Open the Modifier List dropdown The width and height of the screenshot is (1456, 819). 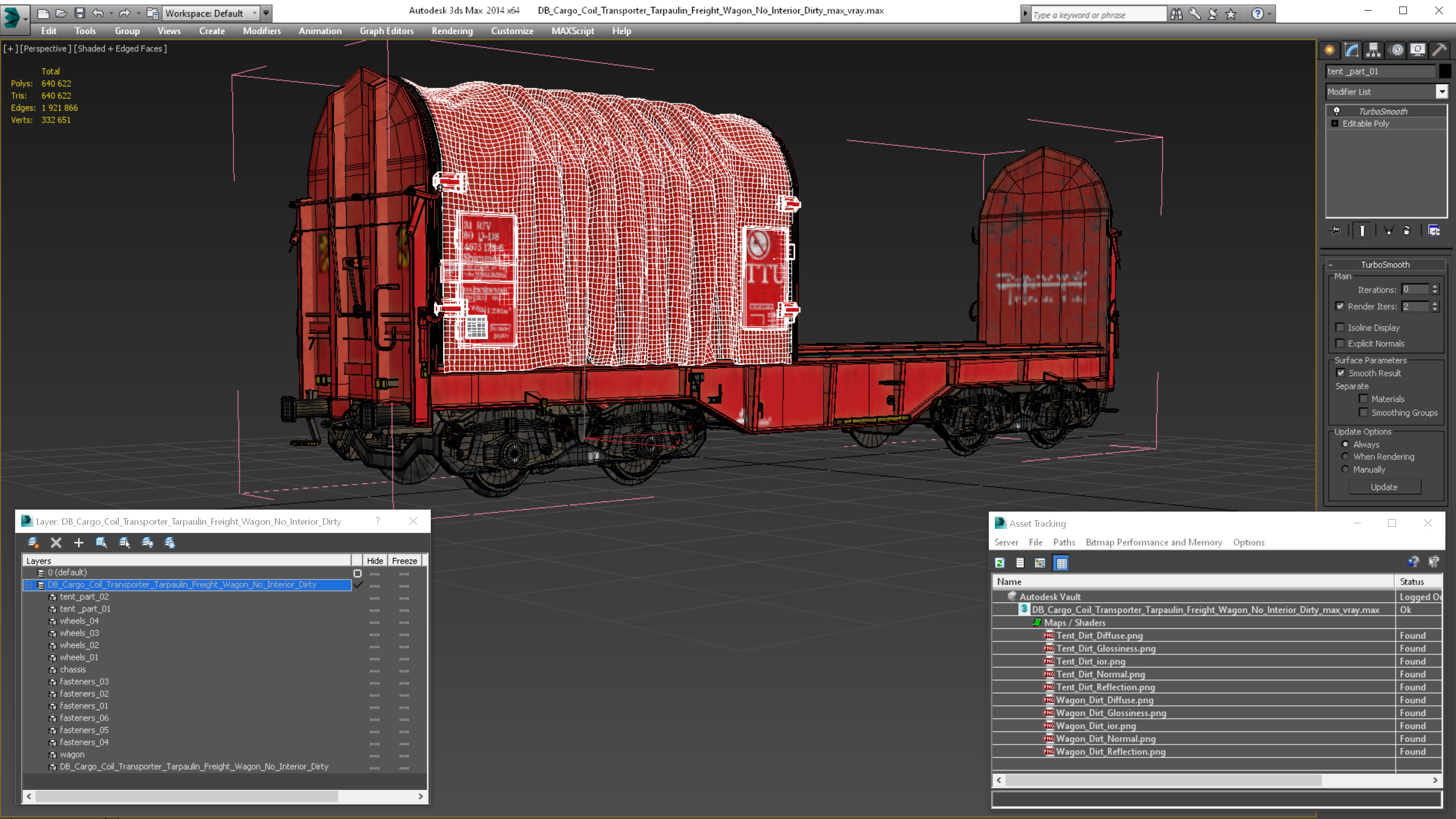click(1442, 92)
